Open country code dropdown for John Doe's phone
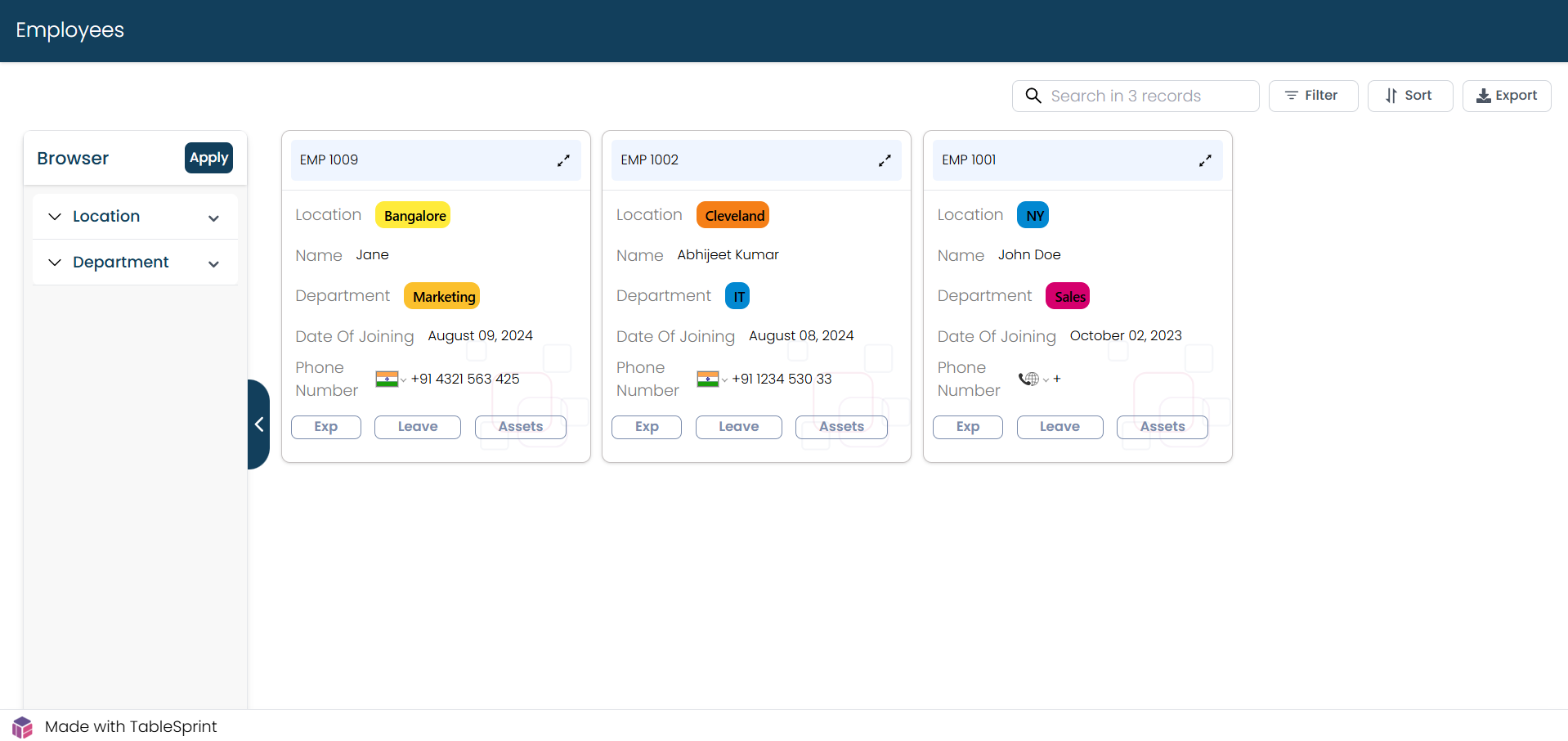The width and height of the screenshot is (1568, 741). coord(1046,380)
